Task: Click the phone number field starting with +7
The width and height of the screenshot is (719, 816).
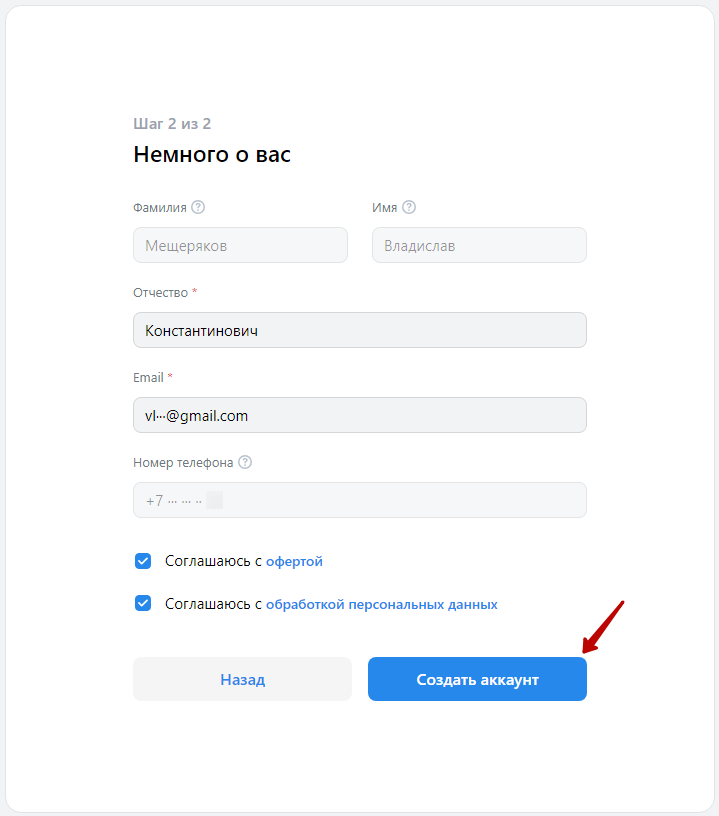Action: click(360, 500)
